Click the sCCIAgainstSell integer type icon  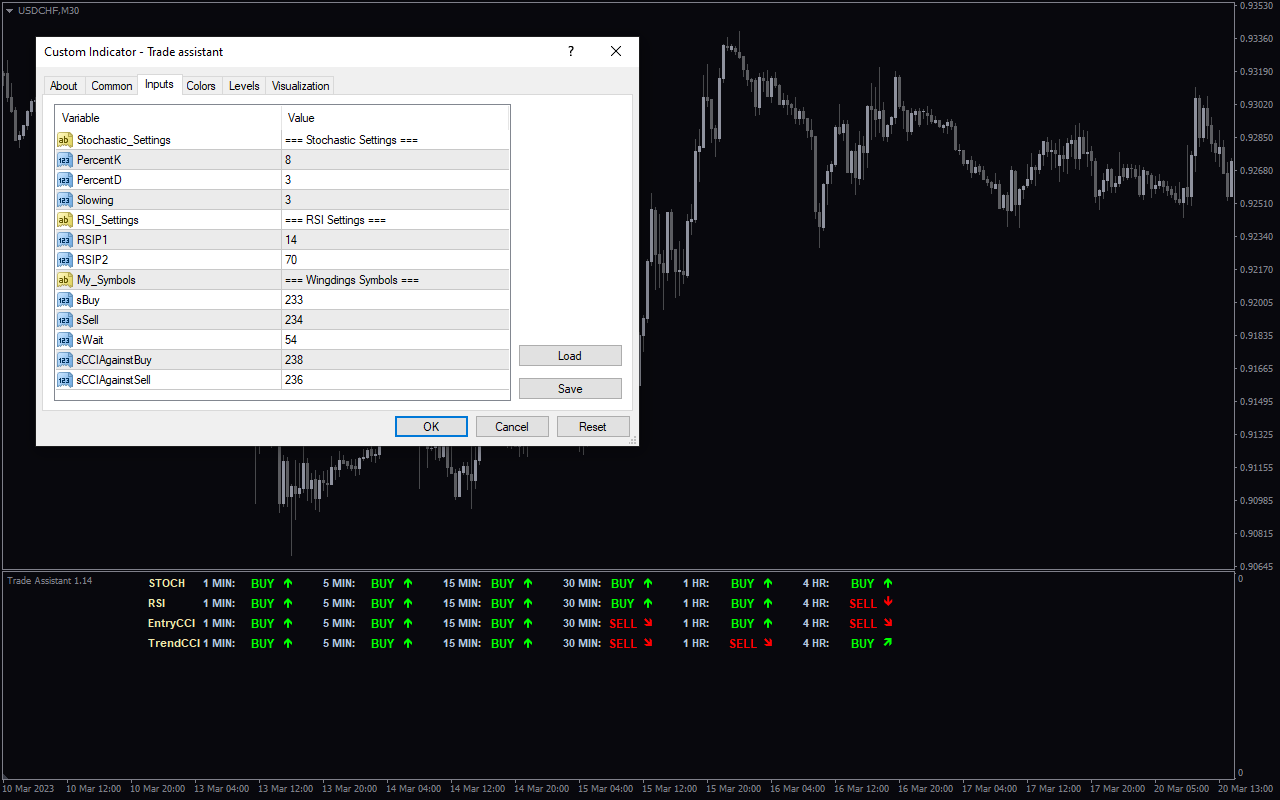click(x=65, y=380)
